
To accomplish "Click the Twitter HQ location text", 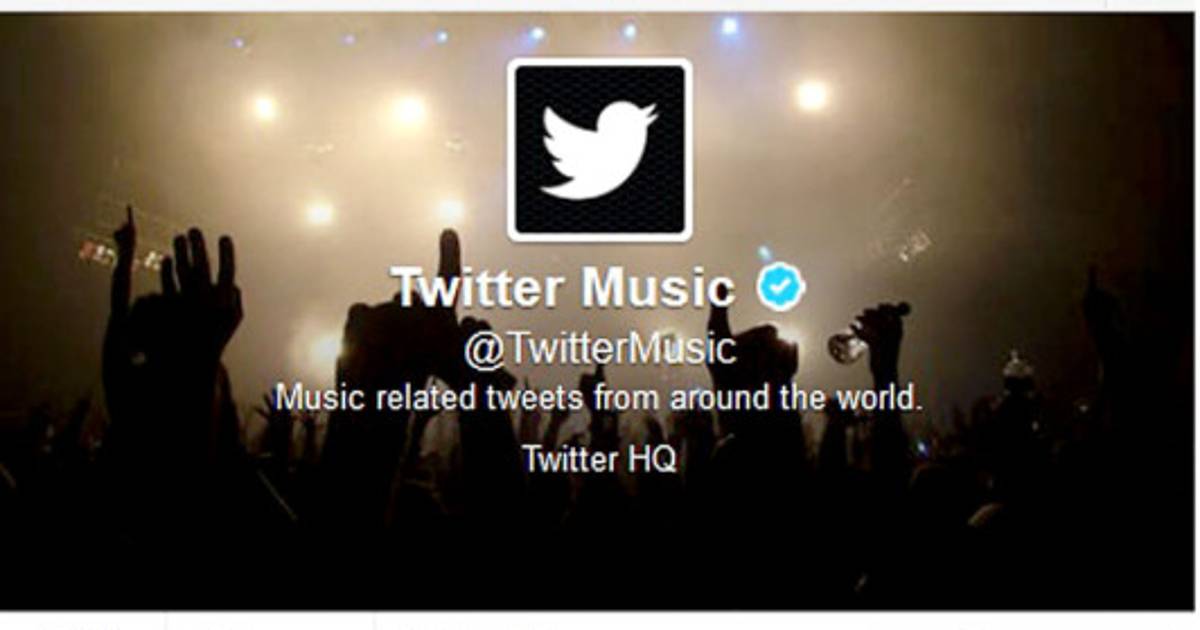I will click(599, 459).
